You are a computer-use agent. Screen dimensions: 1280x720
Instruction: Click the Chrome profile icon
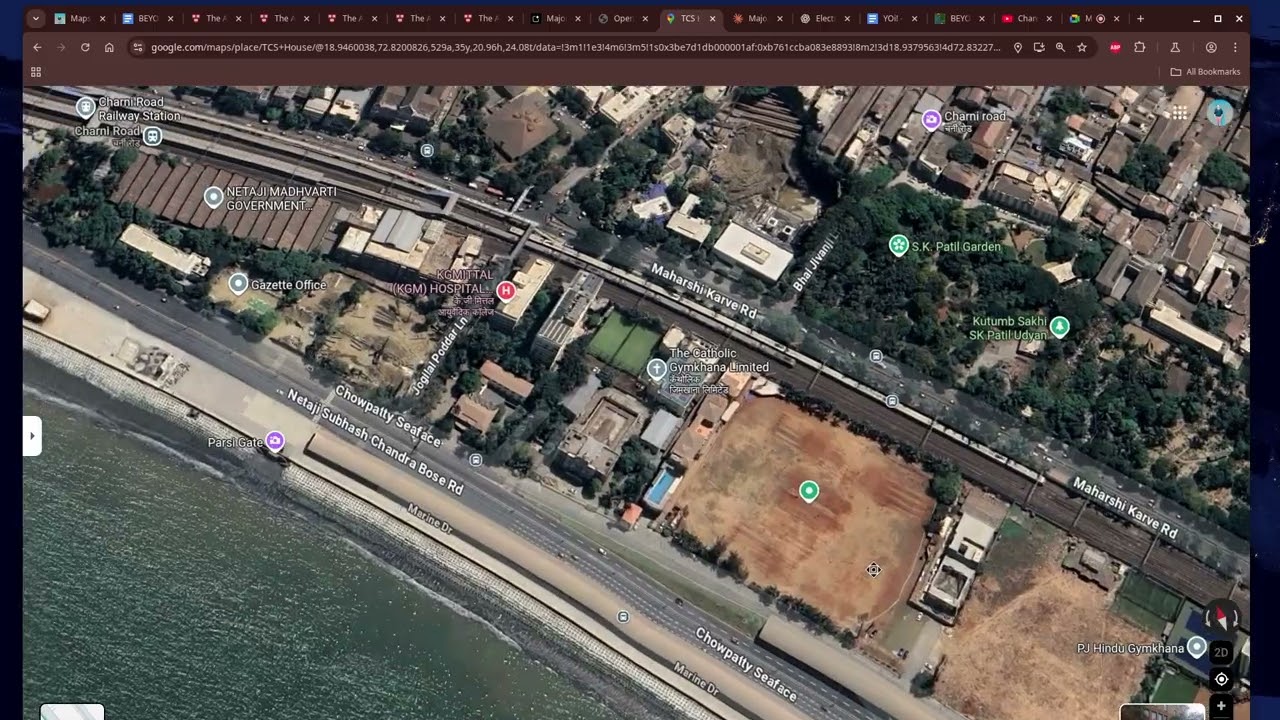pos(1211,47)
